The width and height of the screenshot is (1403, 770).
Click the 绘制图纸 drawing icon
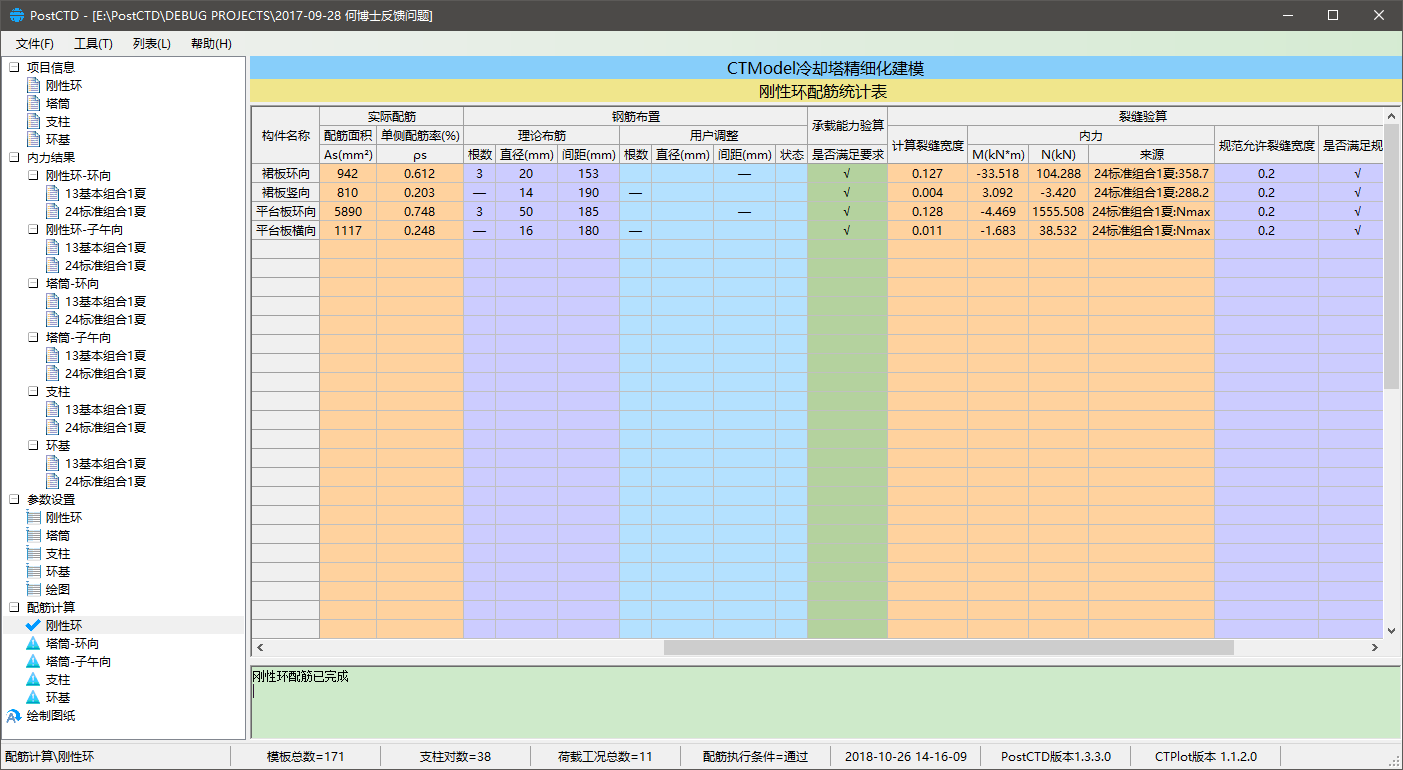pos(14,716)
